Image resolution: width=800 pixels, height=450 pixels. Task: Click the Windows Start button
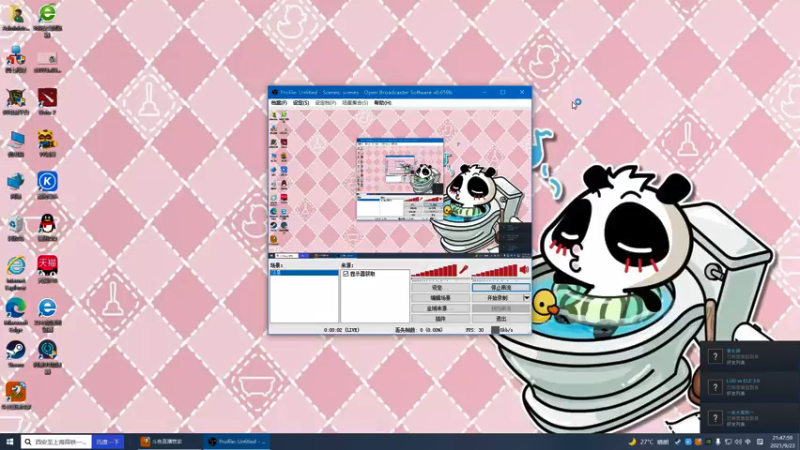pos(10,441)
